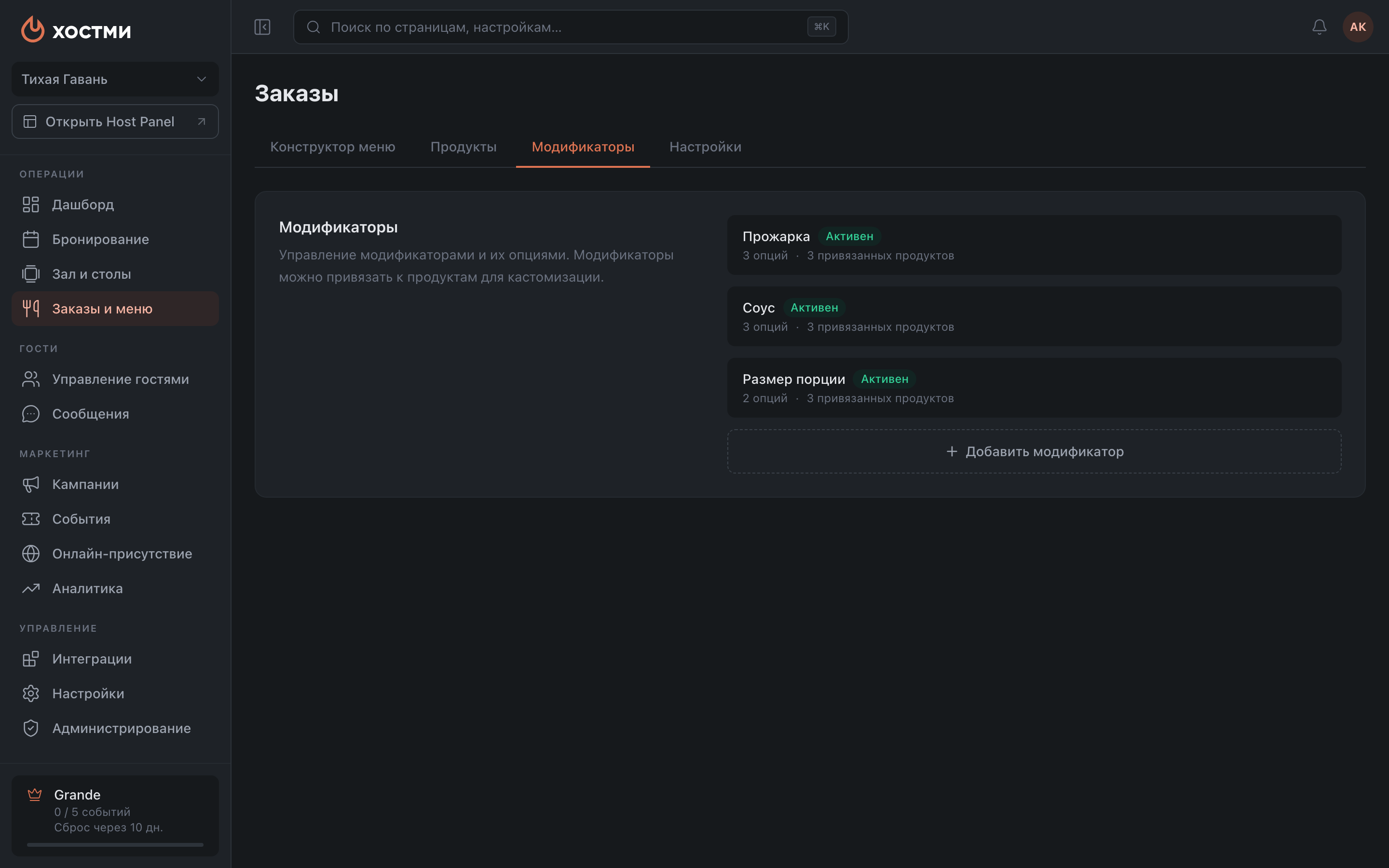Viewport: 1389px width, 868px height.
Task: Open the Прожарка modifier card
Action: coord(1035,245)
